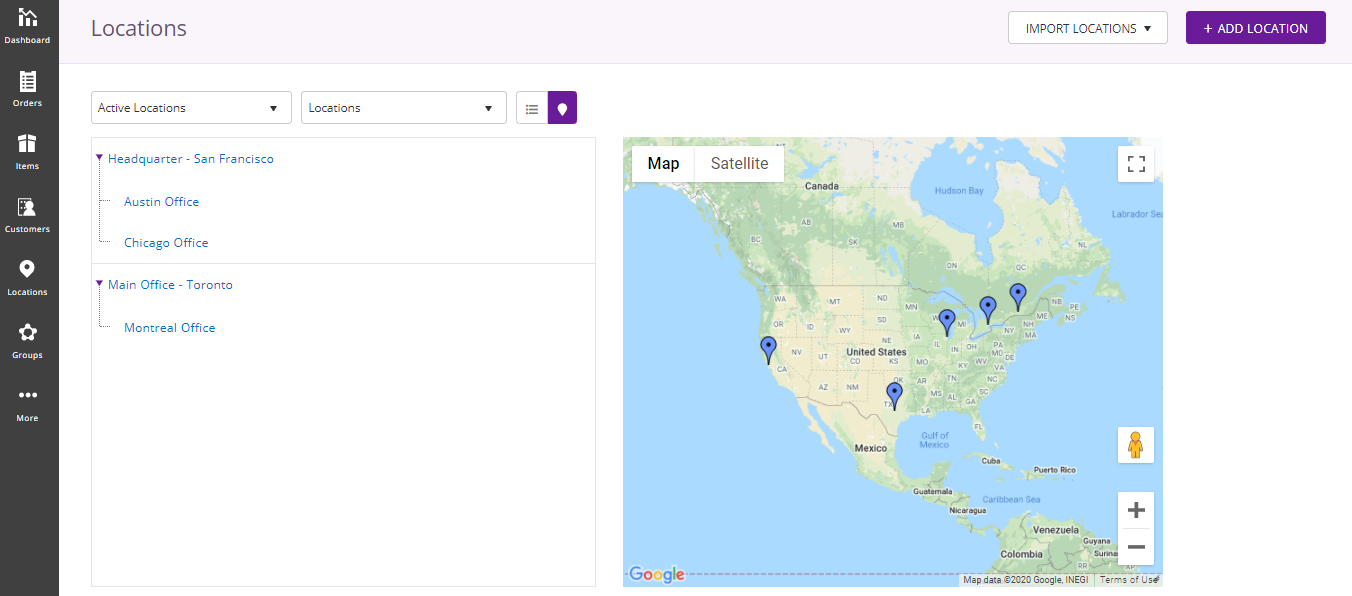Switch to map pin view toggle
The image size is (1352, 596).
point(562,108)
